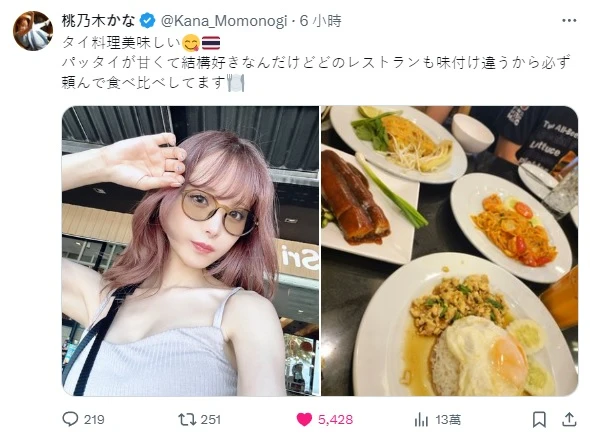Viewport: 590px width, 440px height.
Task: Click the blue verified badge
Action: (x=148, y=21)
